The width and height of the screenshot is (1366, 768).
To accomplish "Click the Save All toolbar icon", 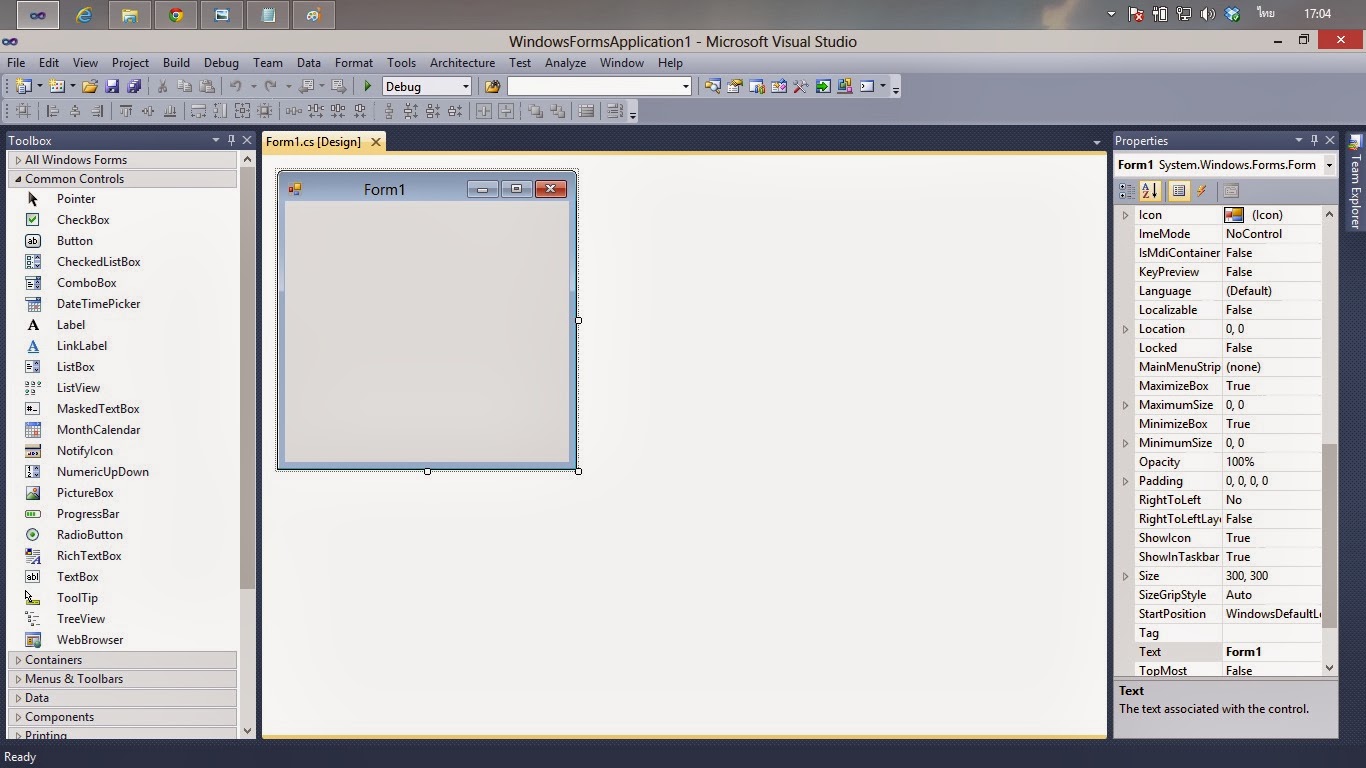I will (133, 87).
